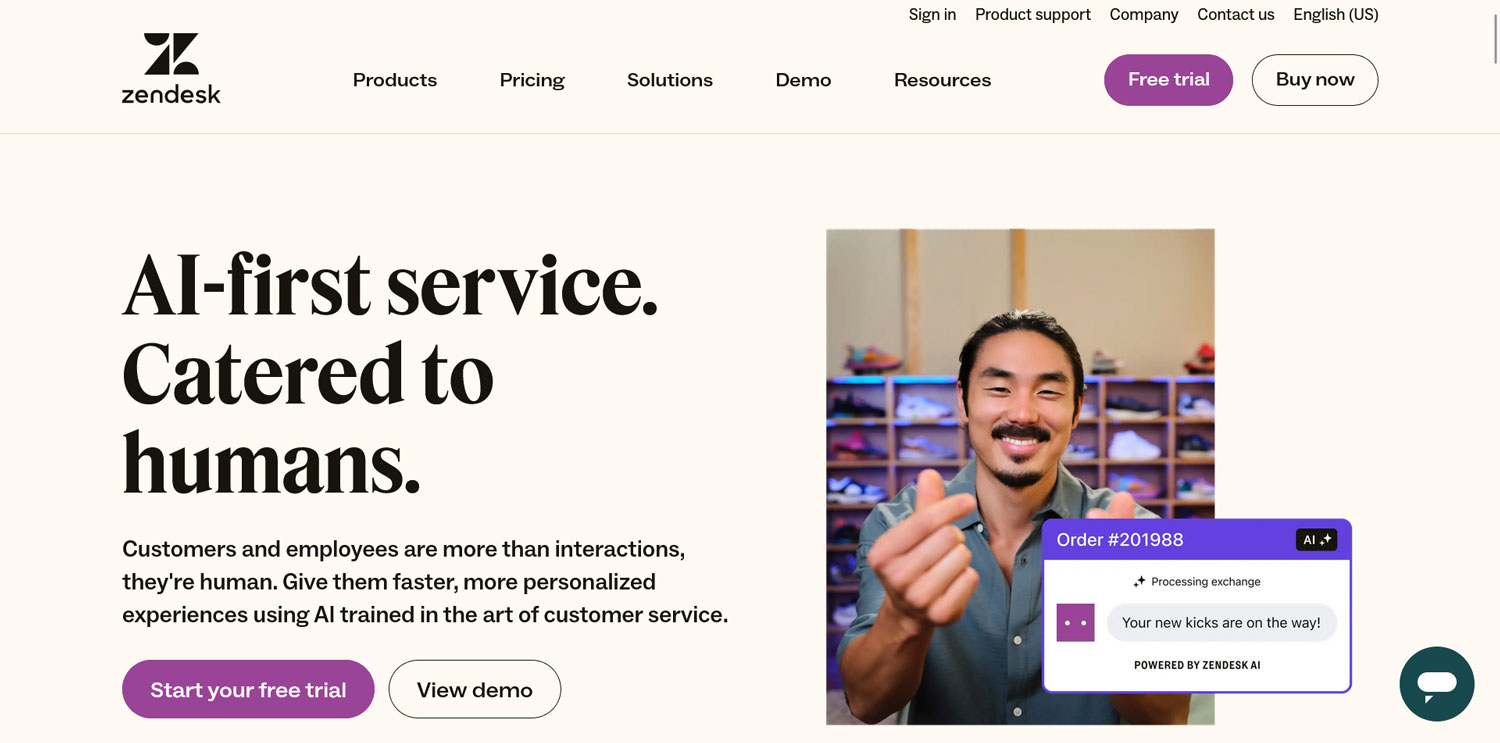This screenshot has height=743, width=1500.
Task: Select Demo in the navigation bar
Action: (803, 80)
